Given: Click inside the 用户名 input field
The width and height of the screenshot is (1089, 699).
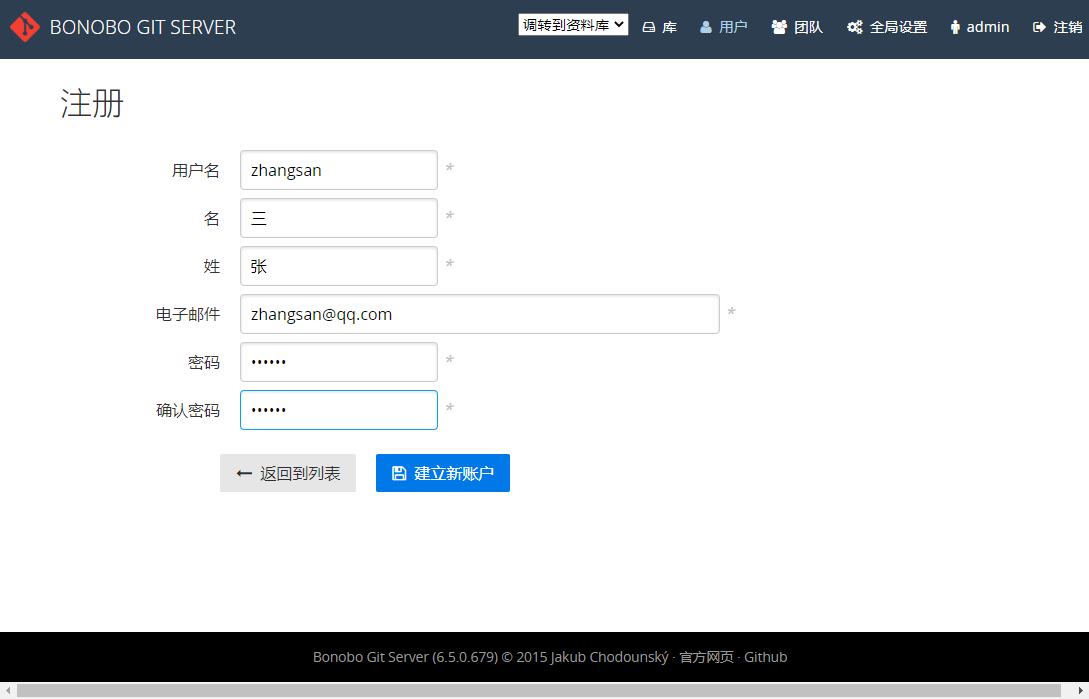Looking at the screenshot, I should [x=338, y=170].
